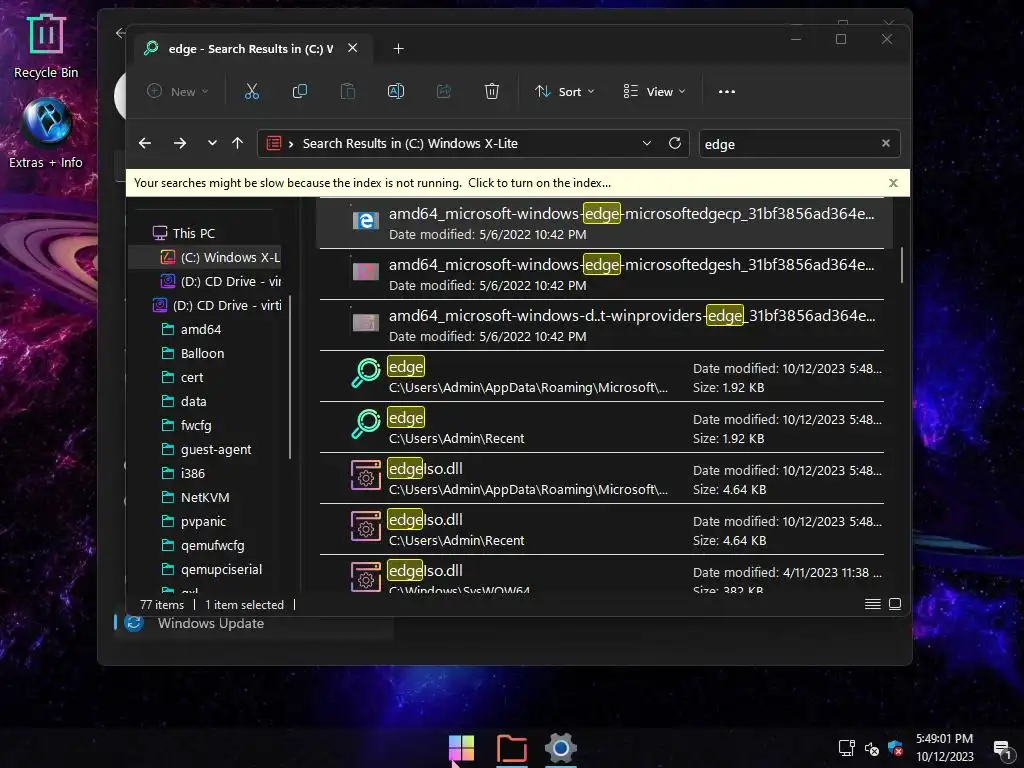Go back with the left arrow

pos(145,143)
